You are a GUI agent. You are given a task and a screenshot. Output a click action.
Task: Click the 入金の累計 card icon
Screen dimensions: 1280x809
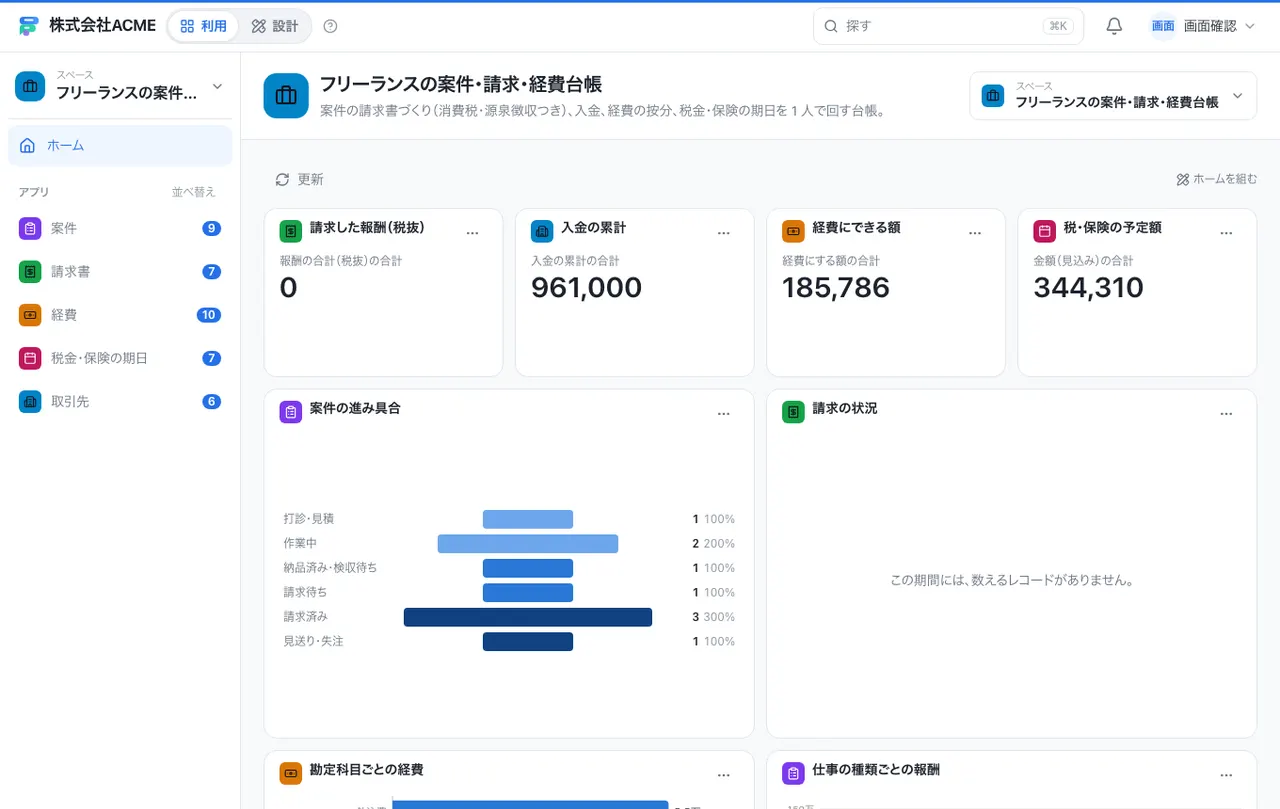542,231
